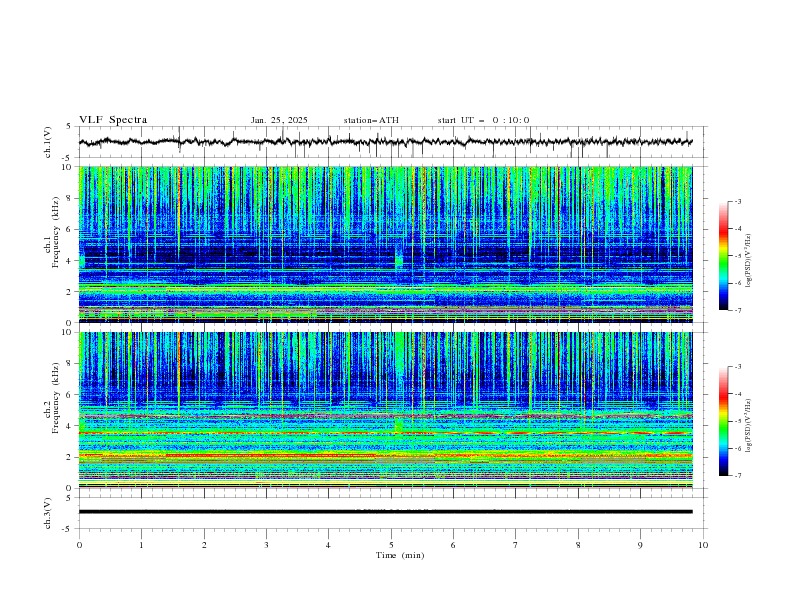Click the 'ch.1(V)' waveform axis label
The image size is (792, 612).
click(x=48, y=142)
